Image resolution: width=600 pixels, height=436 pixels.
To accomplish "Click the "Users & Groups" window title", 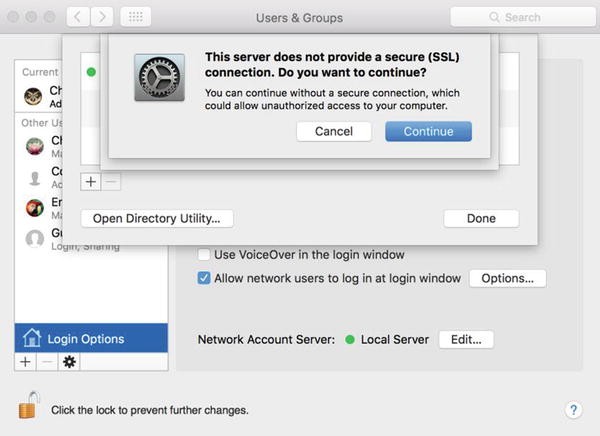I will click(x=299, y=18).
